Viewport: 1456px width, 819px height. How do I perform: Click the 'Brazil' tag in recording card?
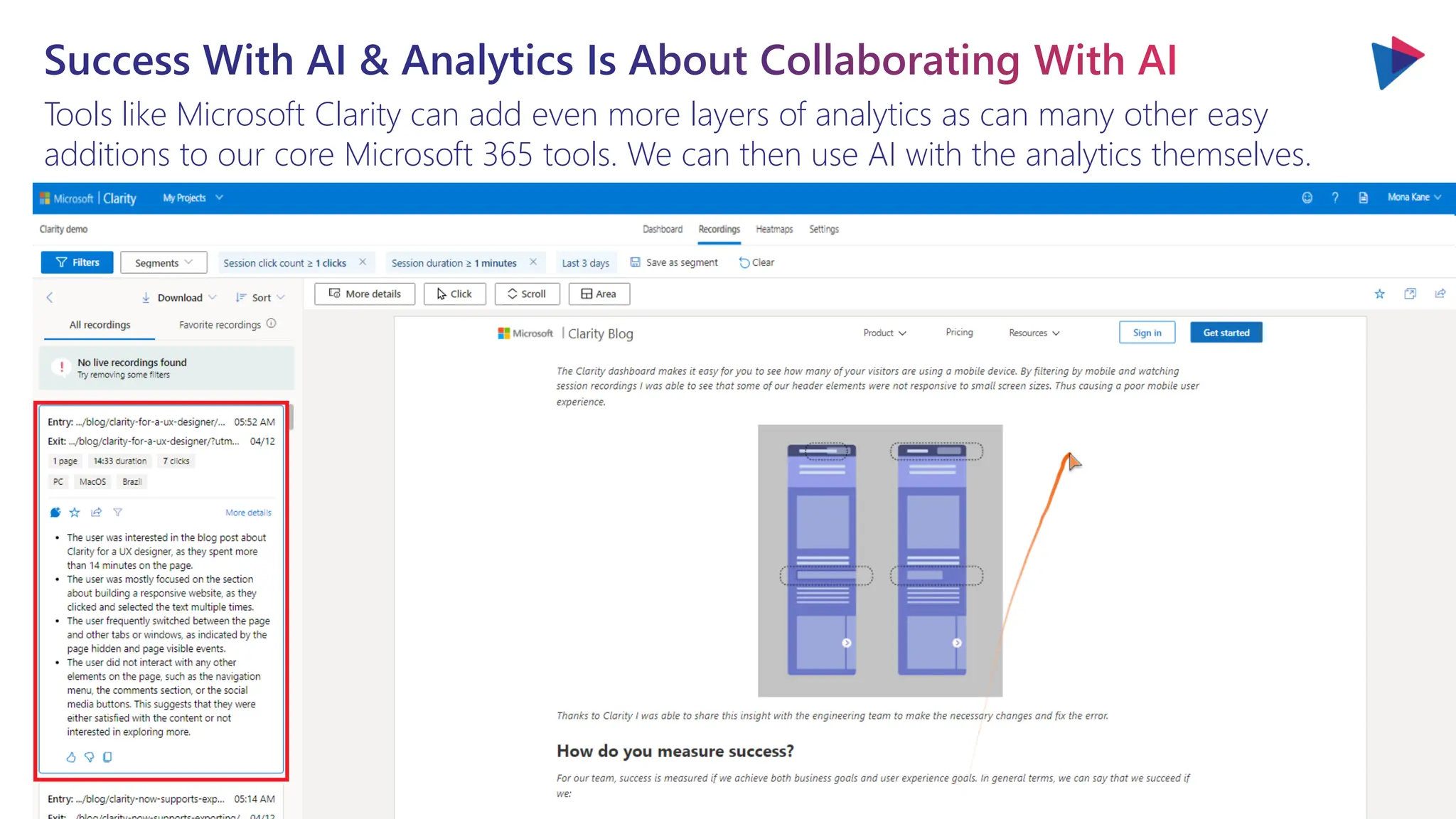(132, 481)
